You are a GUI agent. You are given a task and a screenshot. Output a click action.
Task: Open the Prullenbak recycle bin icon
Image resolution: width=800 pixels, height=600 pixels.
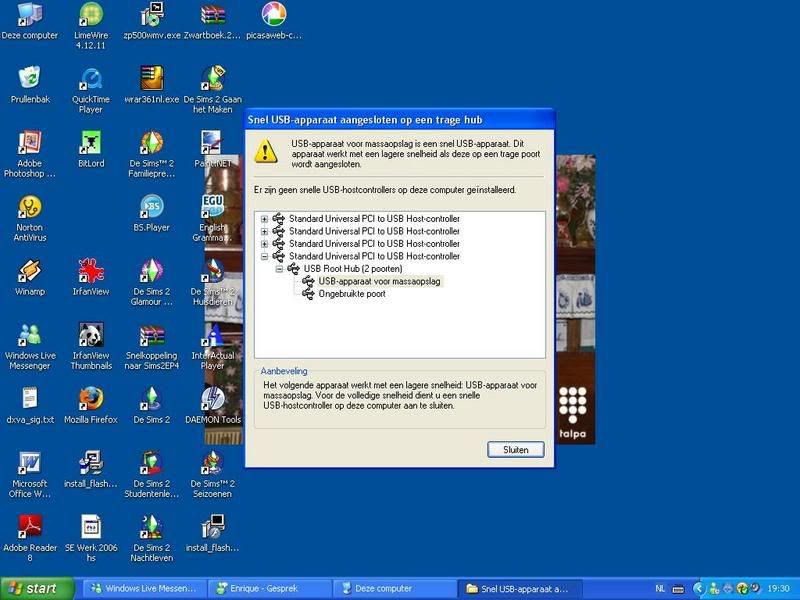pyautogui.click(x=30, y=85)
